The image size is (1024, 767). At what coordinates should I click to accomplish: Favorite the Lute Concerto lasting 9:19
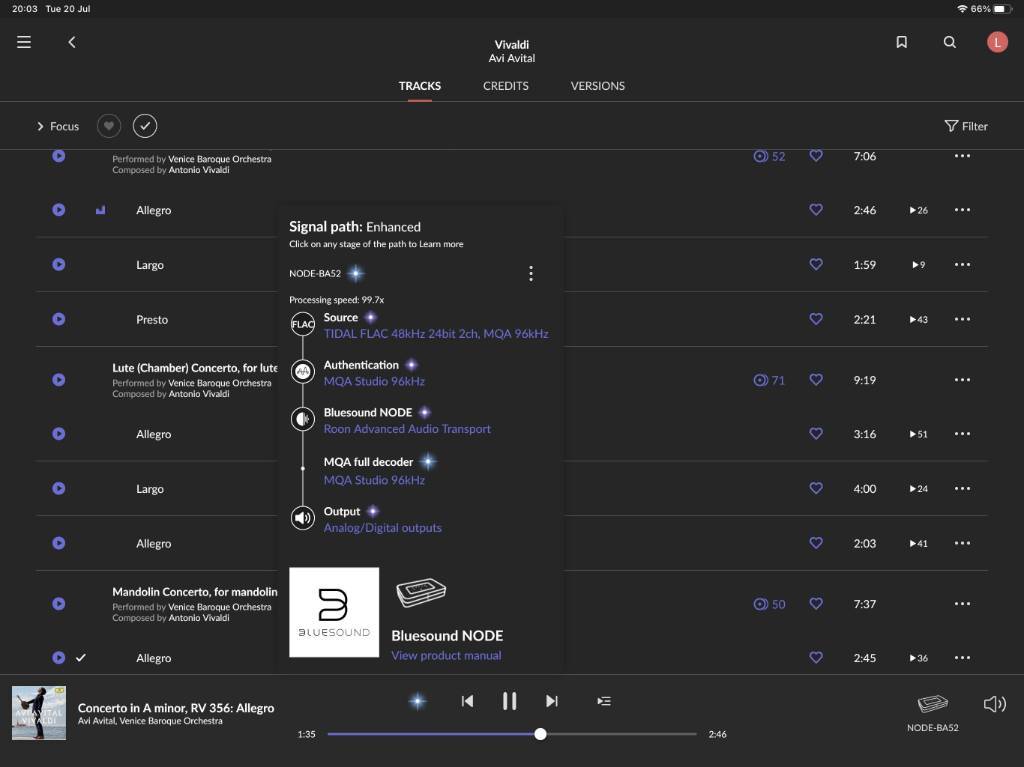point(816,380)
